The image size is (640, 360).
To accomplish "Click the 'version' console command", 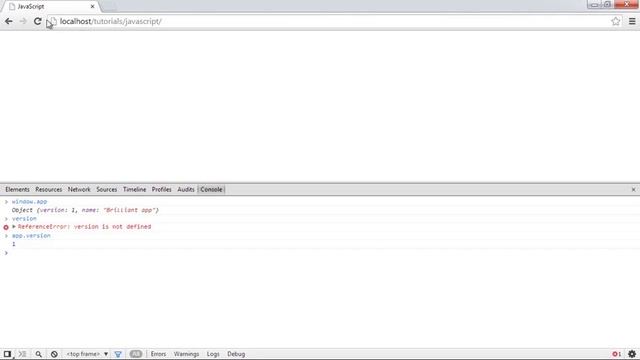I will point(24,219).
